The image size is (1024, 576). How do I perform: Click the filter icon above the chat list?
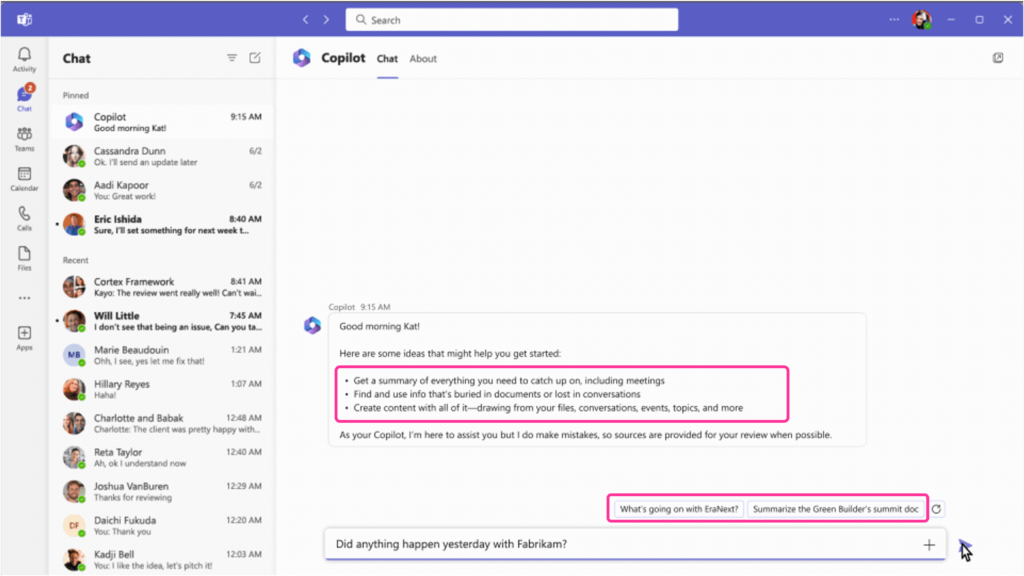(x=231, y=58)
